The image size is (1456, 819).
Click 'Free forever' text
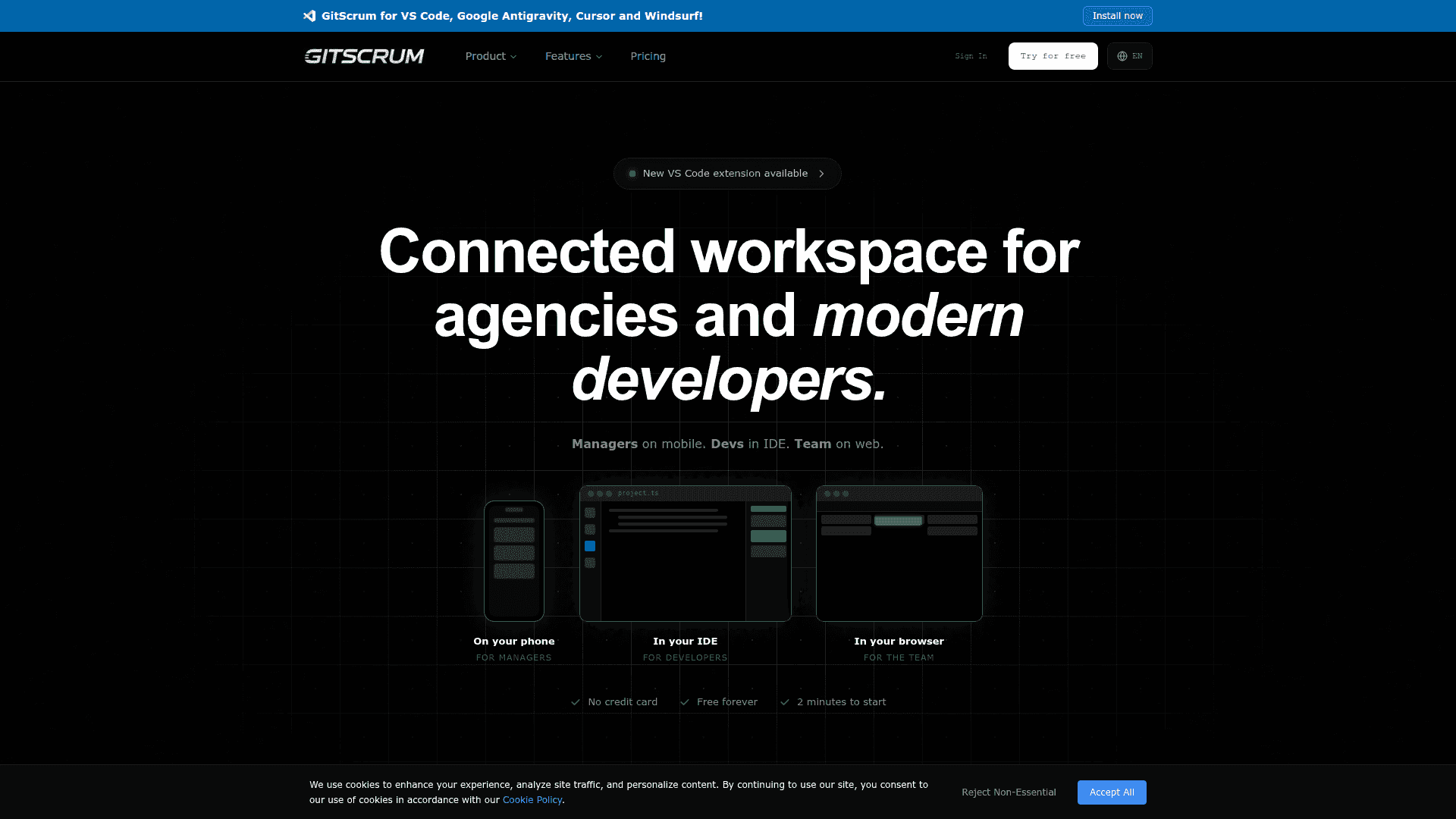coord(727,702)
